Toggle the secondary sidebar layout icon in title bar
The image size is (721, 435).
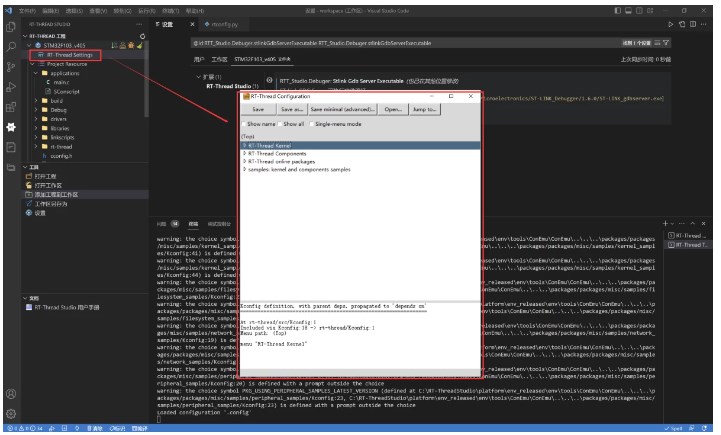(x=639, y=11)
